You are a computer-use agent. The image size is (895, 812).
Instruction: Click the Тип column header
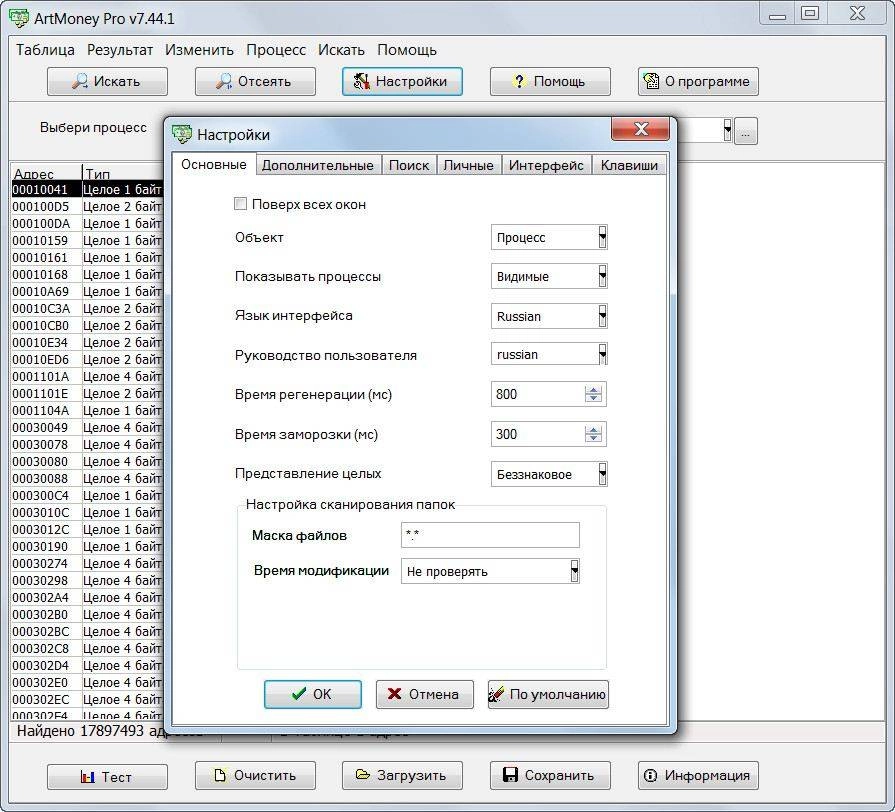[123, 173]
